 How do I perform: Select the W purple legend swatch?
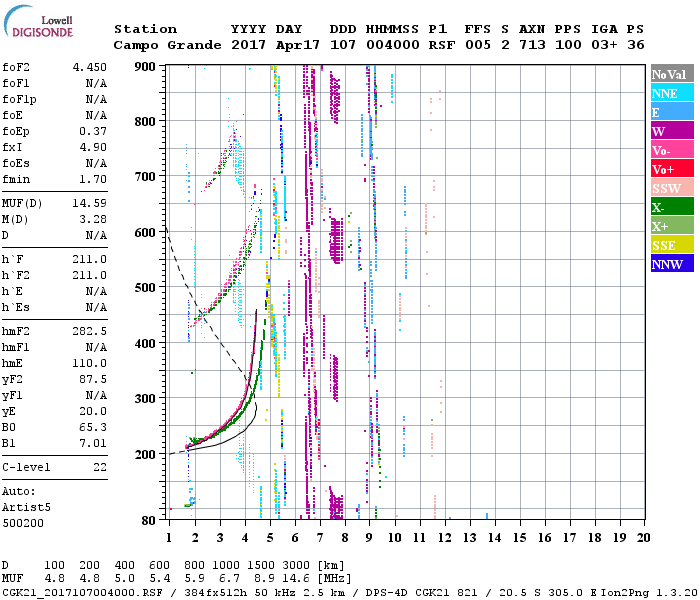point(672,131)
